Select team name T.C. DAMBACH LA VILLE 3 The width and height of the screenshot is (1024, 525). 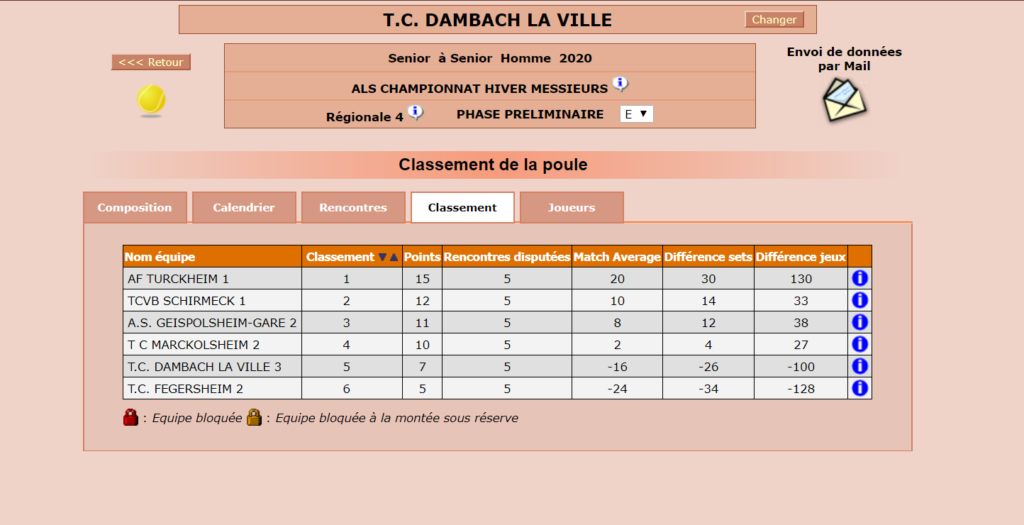204,367
